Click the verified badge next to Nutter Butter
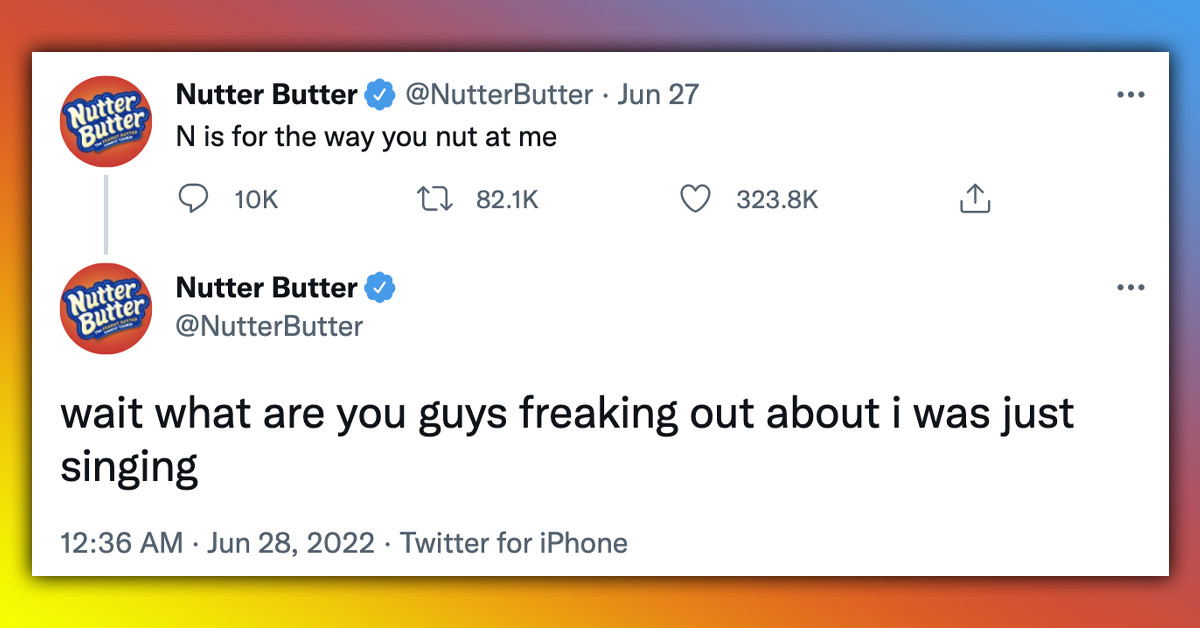Screen dimensions: 1200x628 click(379, 93)
